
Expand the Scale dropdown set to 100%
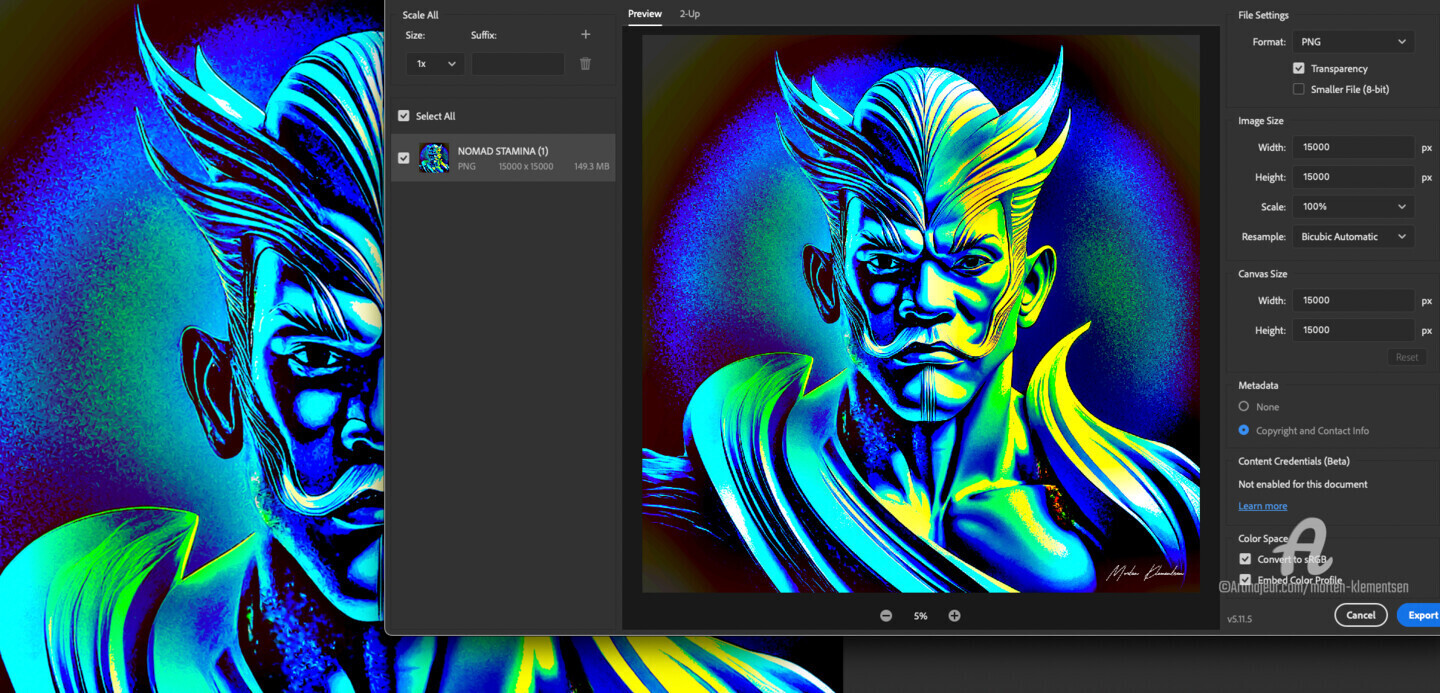coord(1353,207)
